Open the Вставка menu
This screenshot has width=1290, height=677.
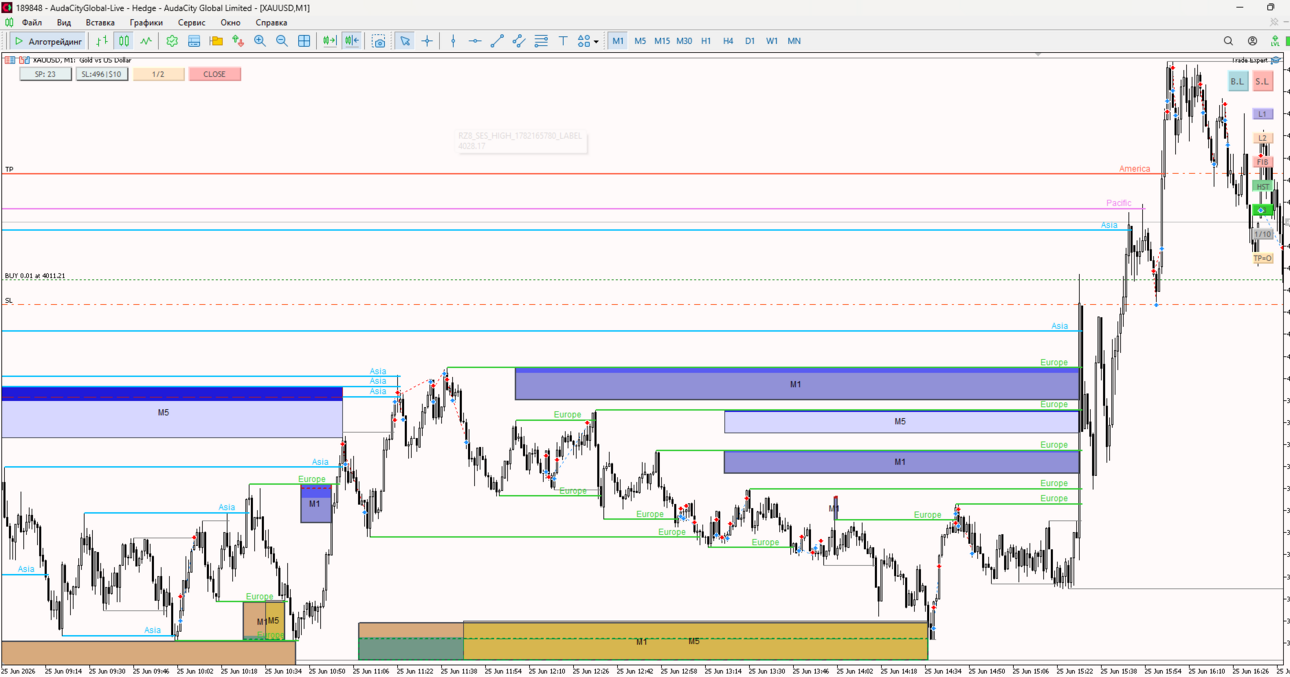point(100,22)
